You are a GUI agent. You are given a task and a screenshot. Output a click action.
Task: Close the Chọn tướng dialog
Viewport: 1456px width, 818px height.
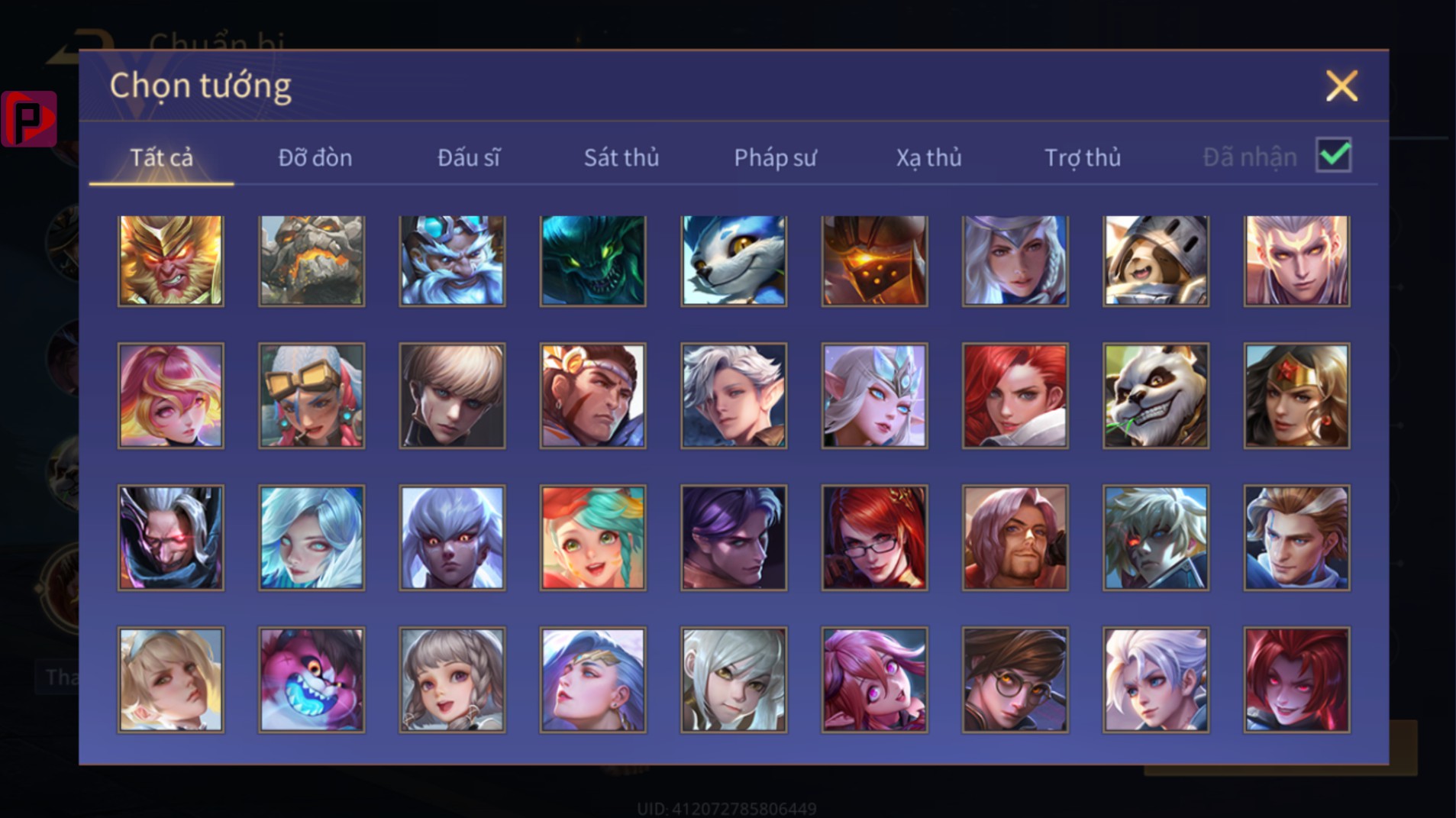click(x=1341, y=86)
